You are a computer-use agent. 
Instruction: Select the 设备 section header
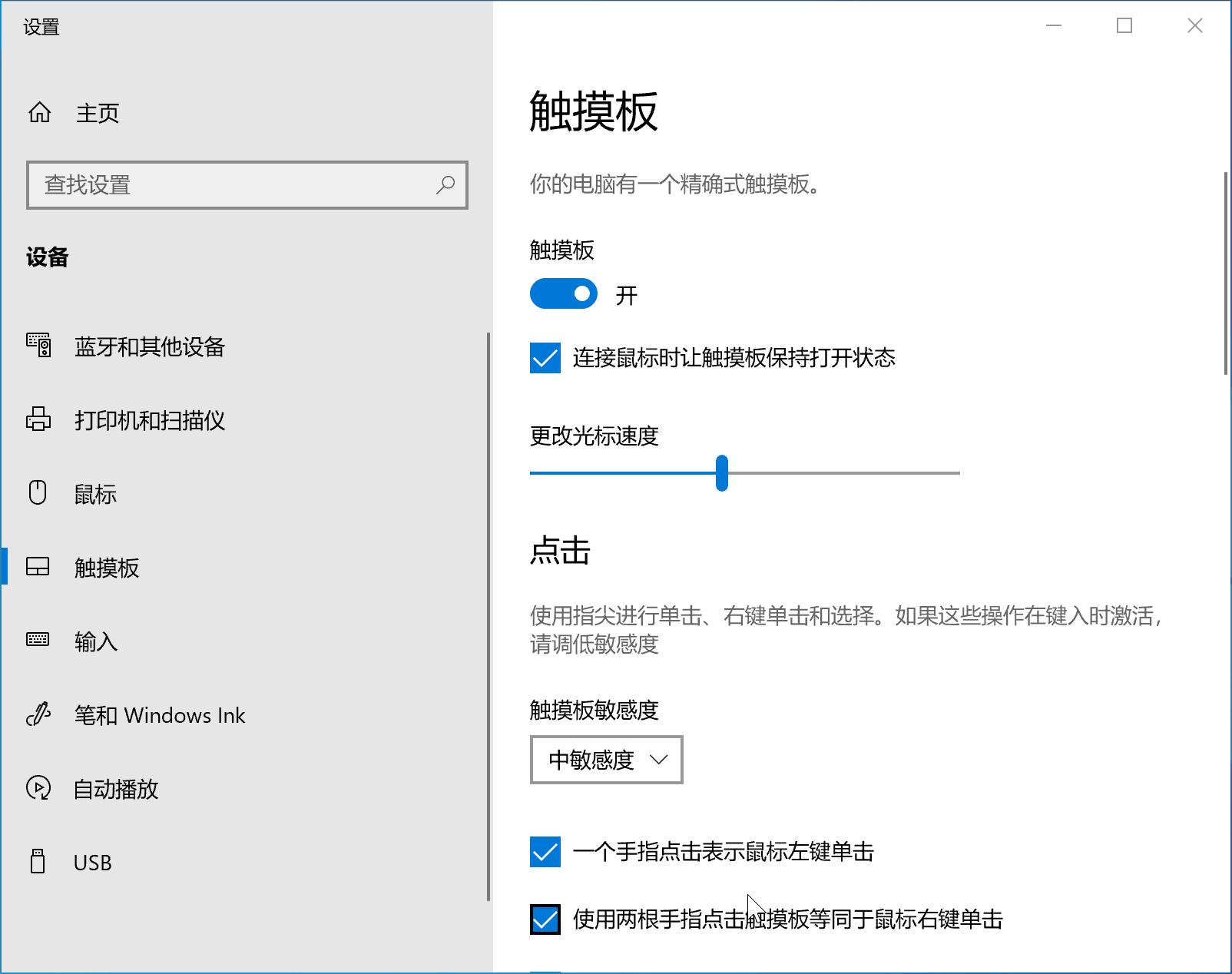click(x=48, y=258)
